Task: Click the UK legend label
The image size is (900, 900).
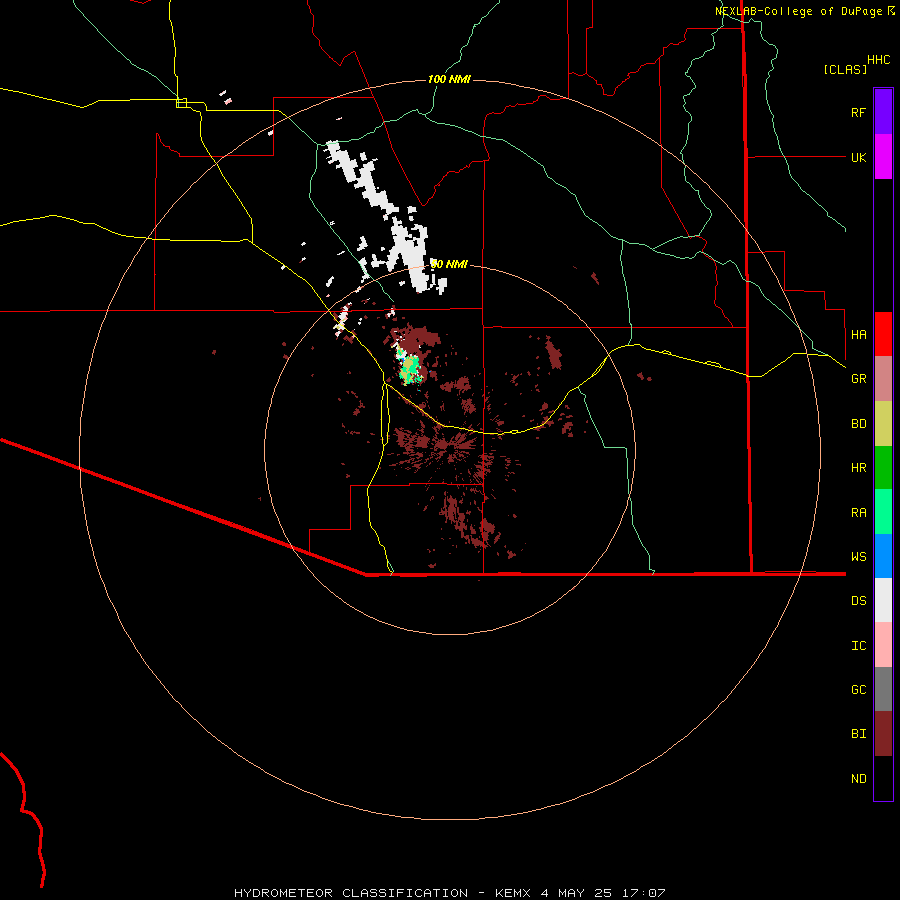Action: pos(858,157)
